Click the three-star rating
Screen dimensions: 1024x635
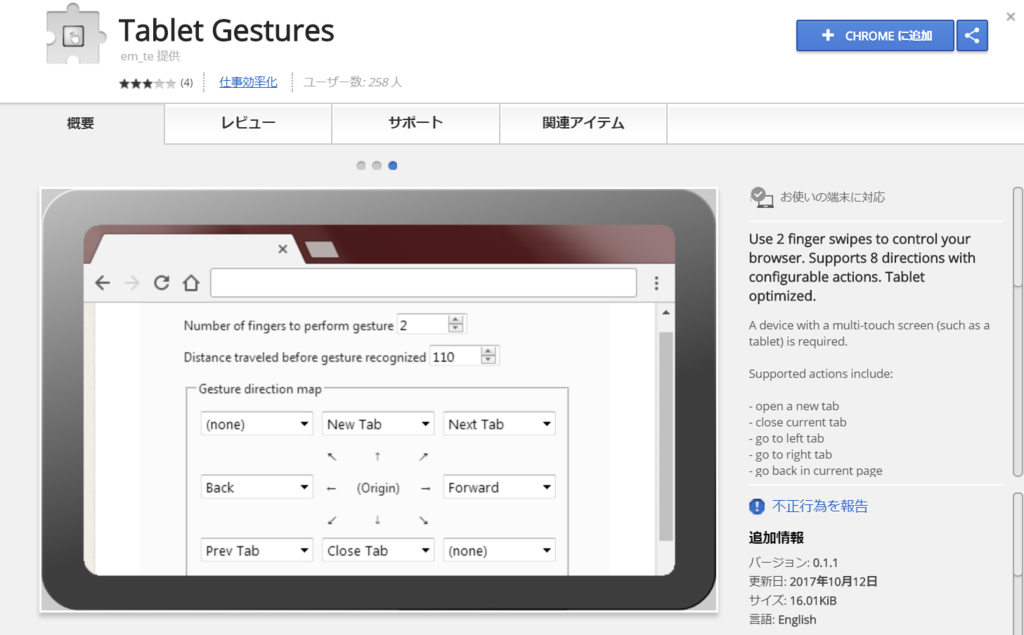tap(147, 83)
